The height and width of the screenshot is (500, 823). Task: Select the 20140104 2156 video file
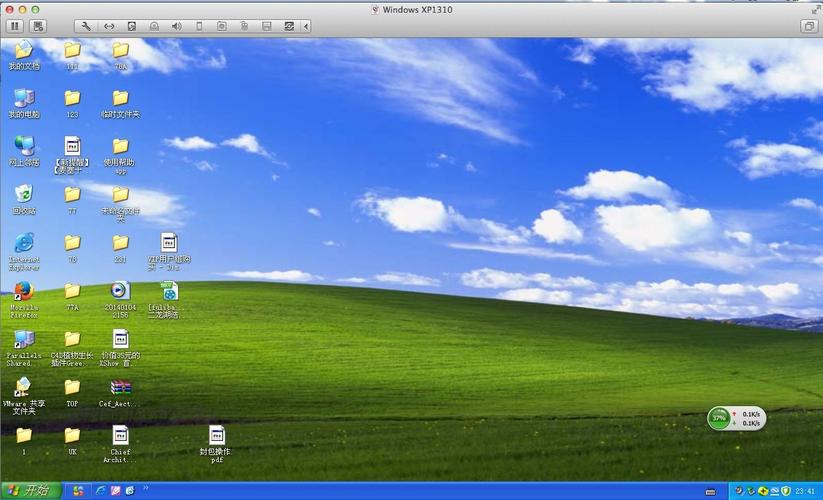pos(120,300)
